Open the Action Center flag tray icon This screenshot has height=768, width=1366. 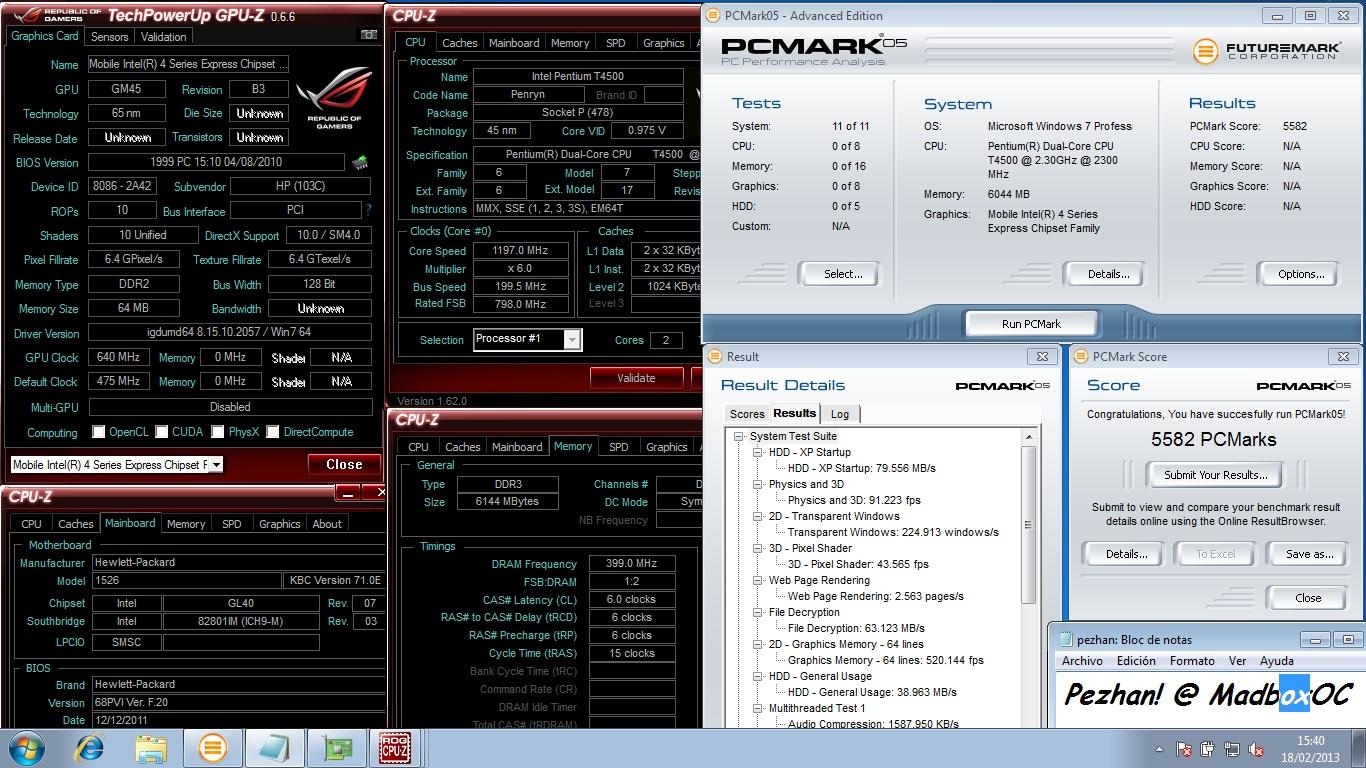(1184, 748)
